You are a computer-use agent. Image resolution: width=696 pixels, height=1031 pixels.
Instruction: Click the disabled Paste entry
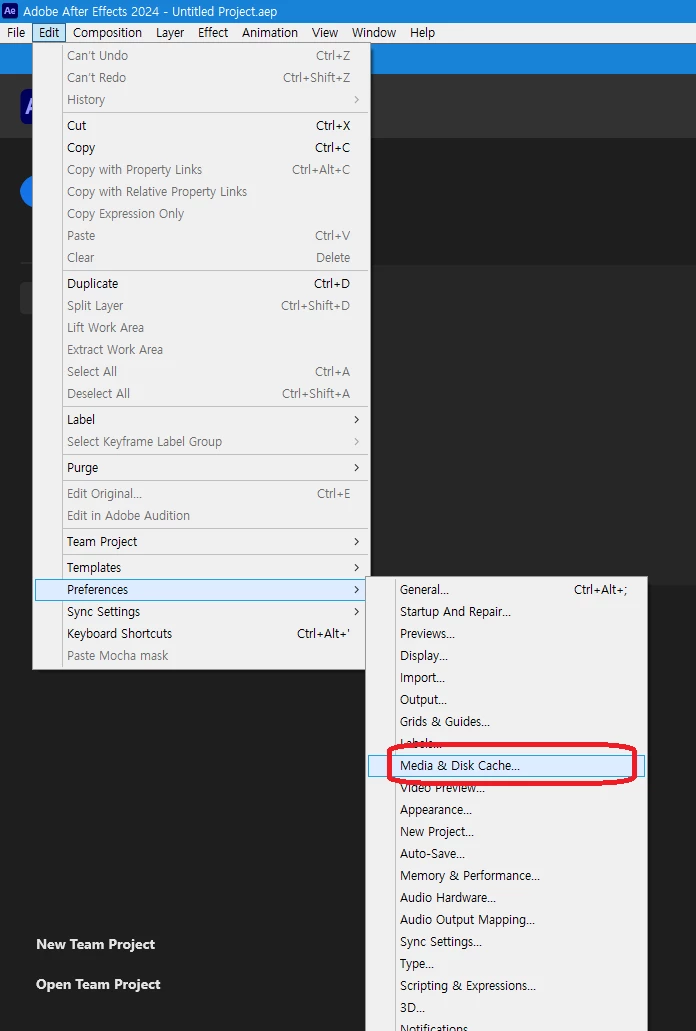coord(201,235)
